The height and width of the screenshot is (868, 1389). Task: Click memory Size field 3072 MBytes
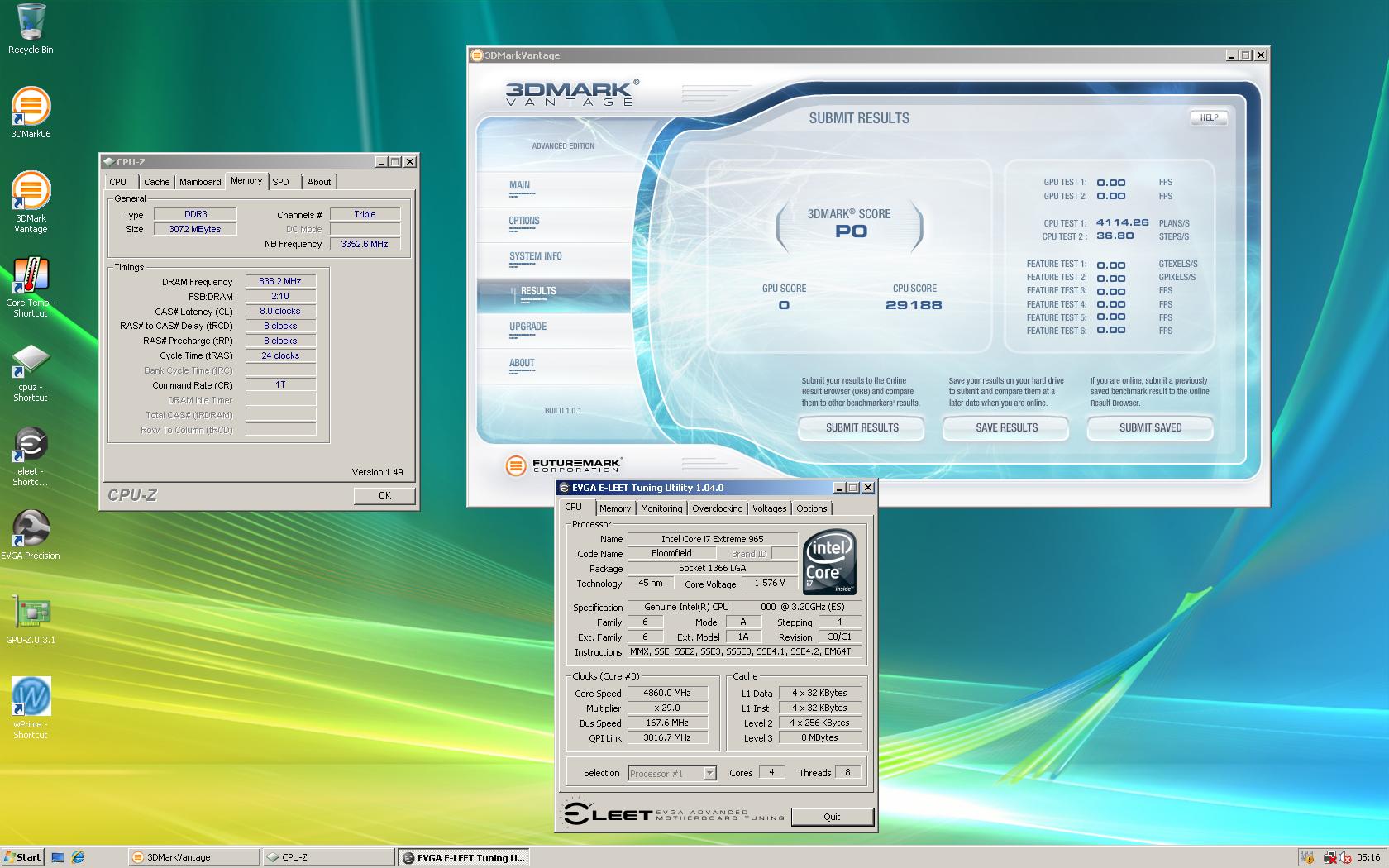pyautogui.click(x=195, y=229)
